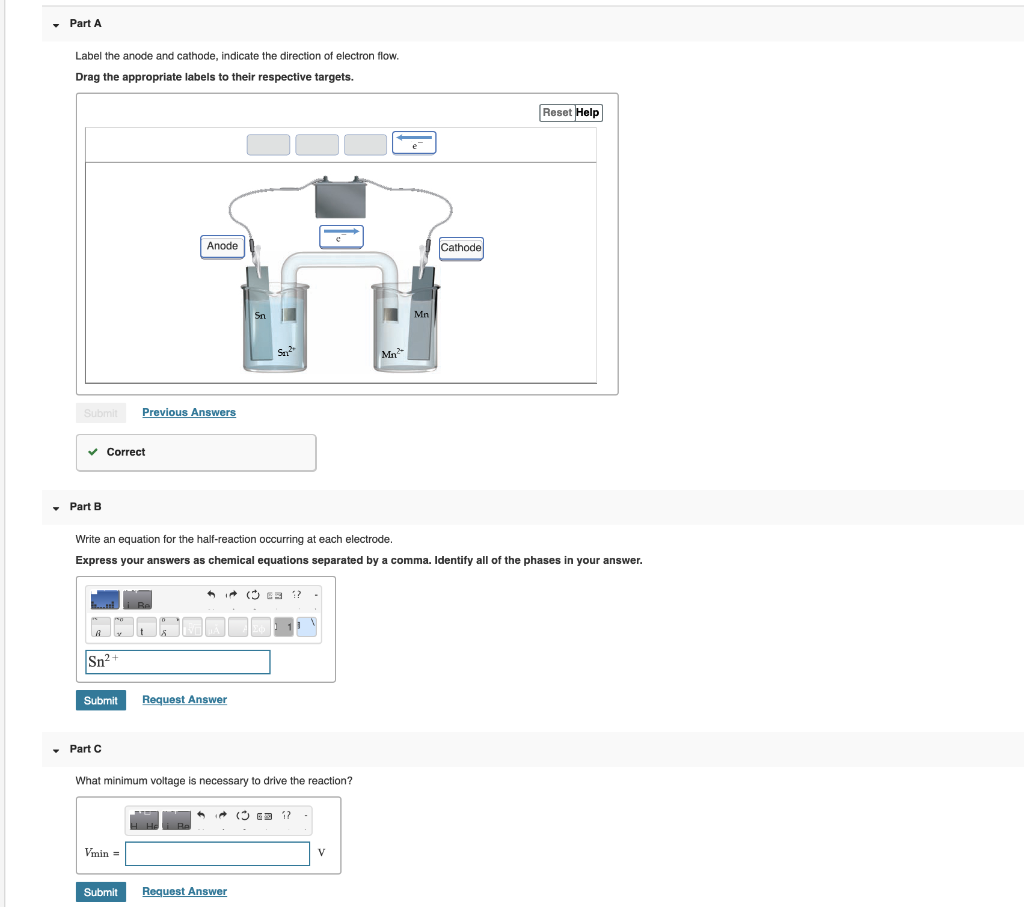Open Previous Answers for Part A
1024x907 pixels.
pos(188,412)
